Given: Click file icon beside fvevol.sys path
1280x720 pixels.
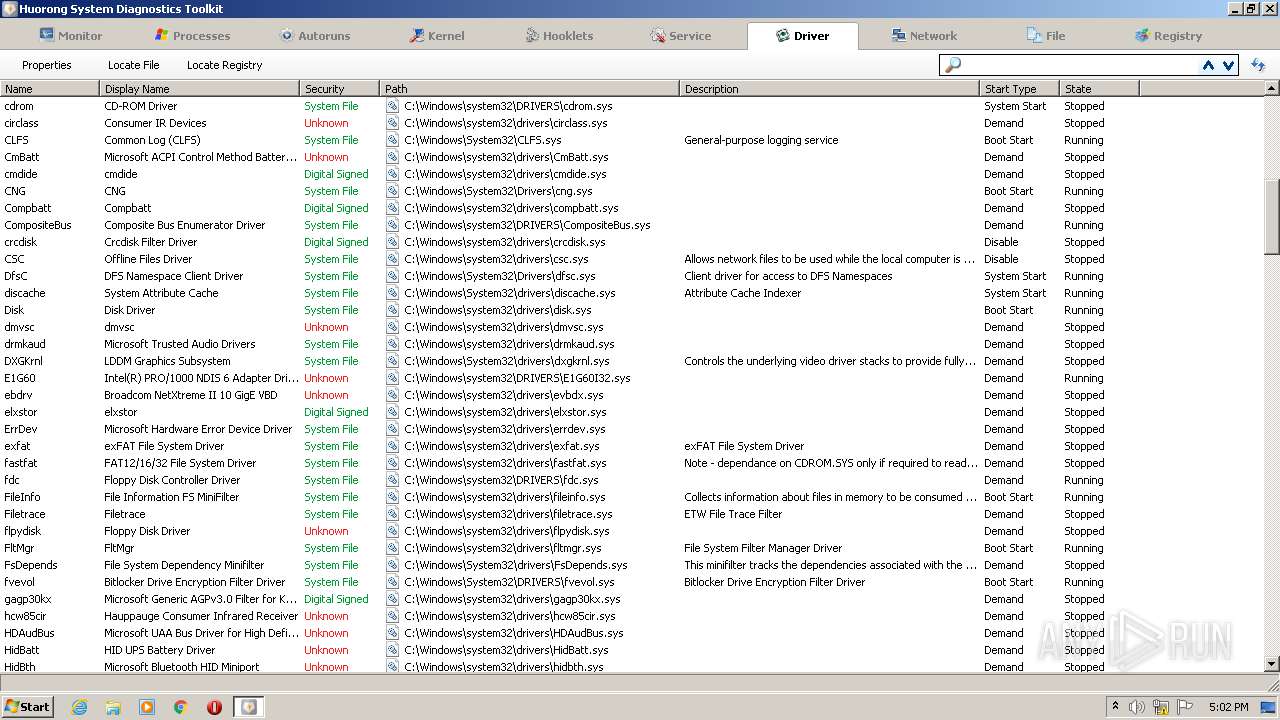Looking at the screenshot, I should coord(393,582).
